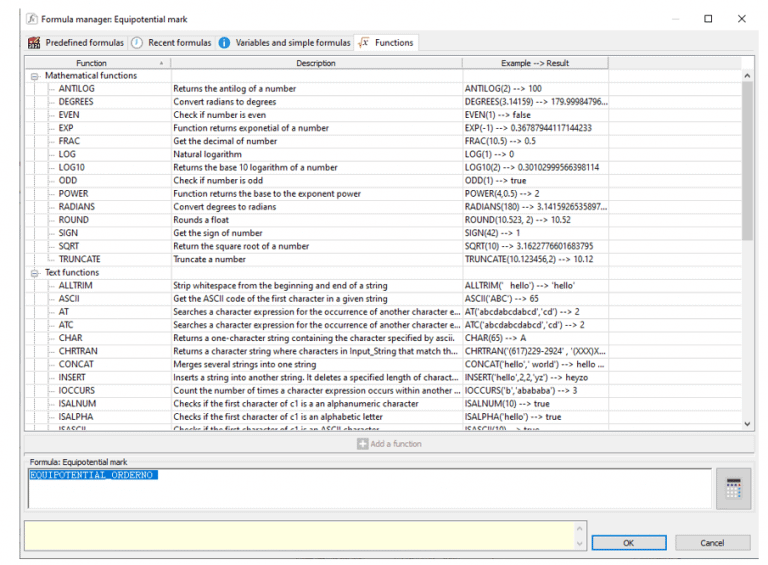
Task: Click description 'Natural logarithm'
Action: click(207, 154)
